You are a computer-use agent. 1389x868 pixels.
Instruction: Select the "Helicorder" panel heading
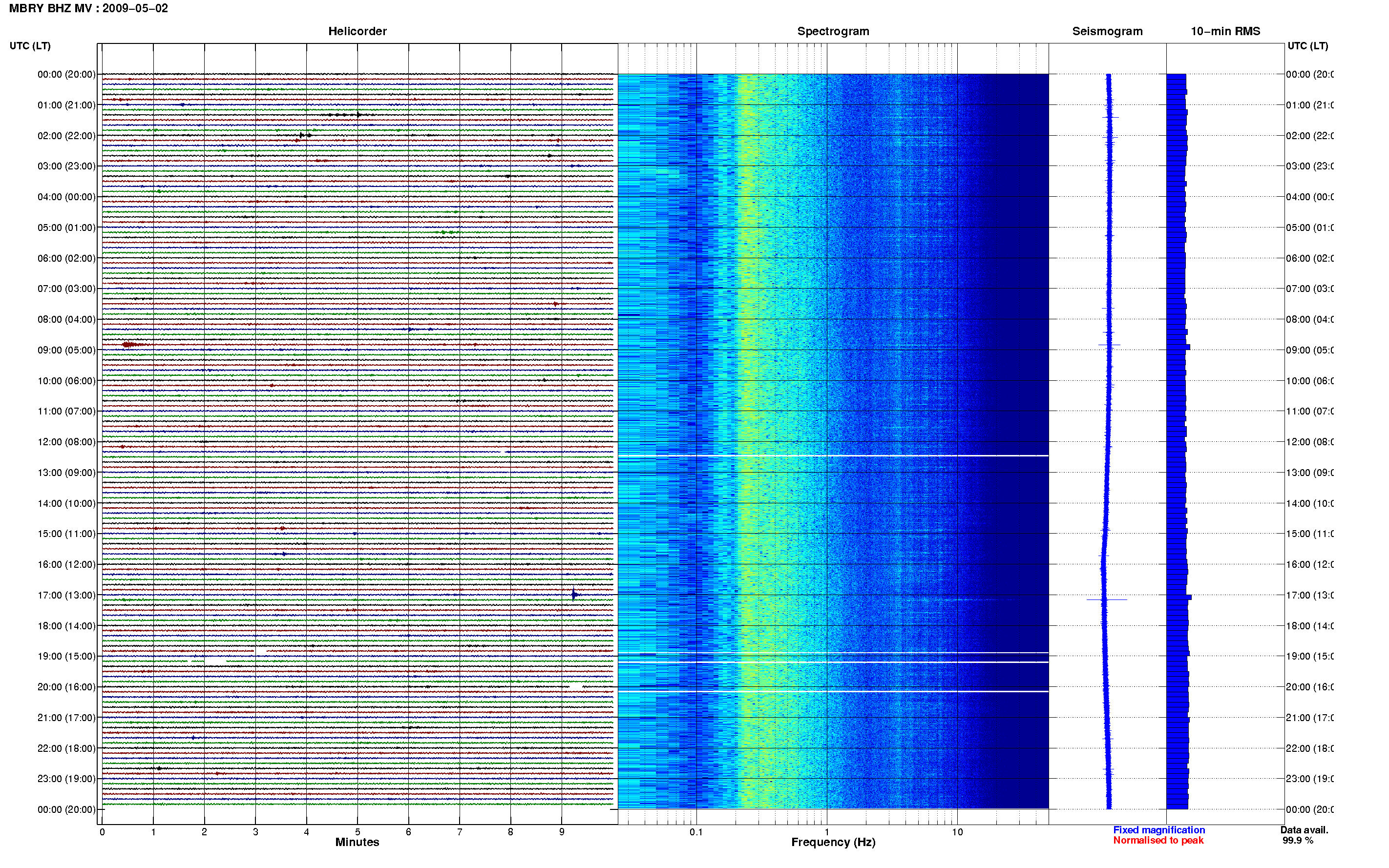point(357,32)
